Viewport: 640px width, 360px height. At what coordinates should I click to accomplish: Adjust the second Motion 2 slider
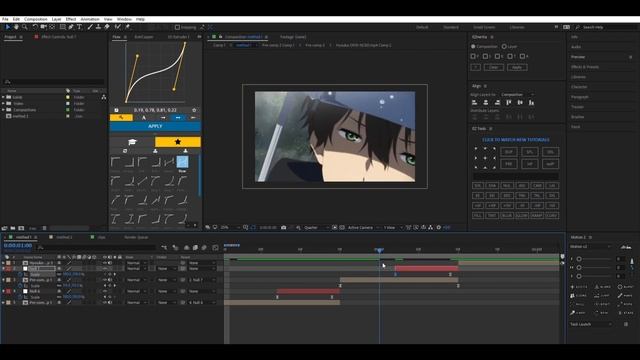pyautogui.click(x=579, y=267)
